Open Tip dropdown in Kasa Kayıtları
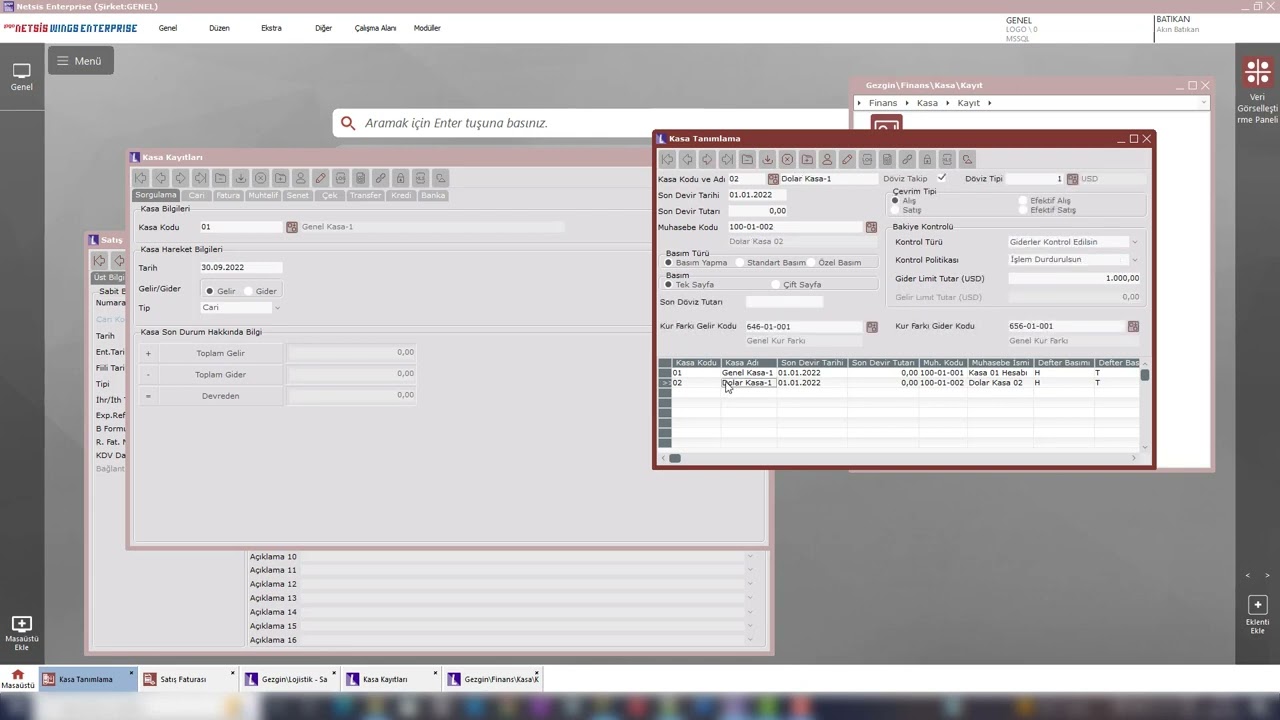The height and width of the screenshot is (720, 1280). pos(277,308)
